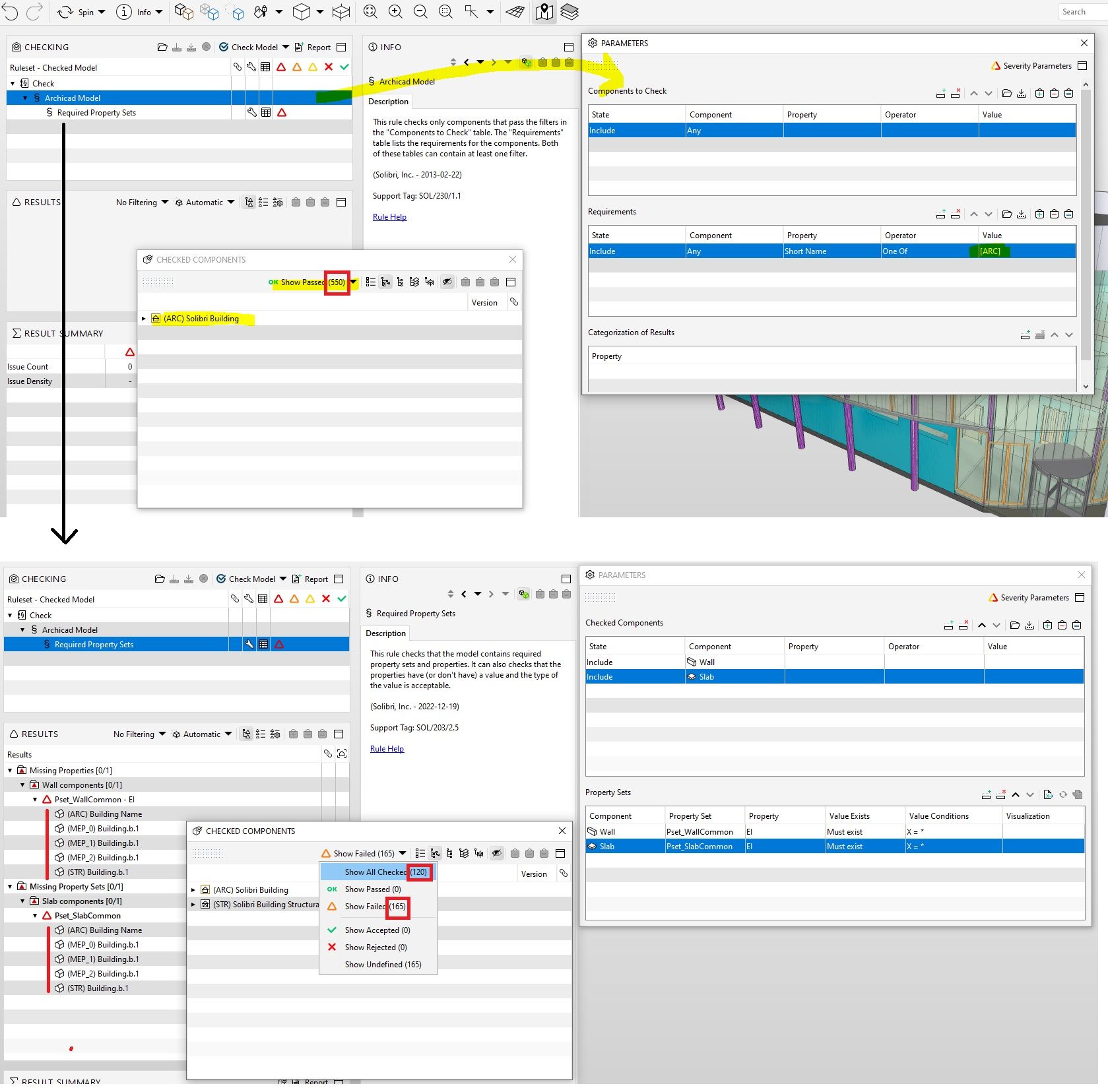The image size is (1108, 1092).
Task: Choose Show Rejected (0) menu entry
Action: pyautogui.click(x=378, y=947)
